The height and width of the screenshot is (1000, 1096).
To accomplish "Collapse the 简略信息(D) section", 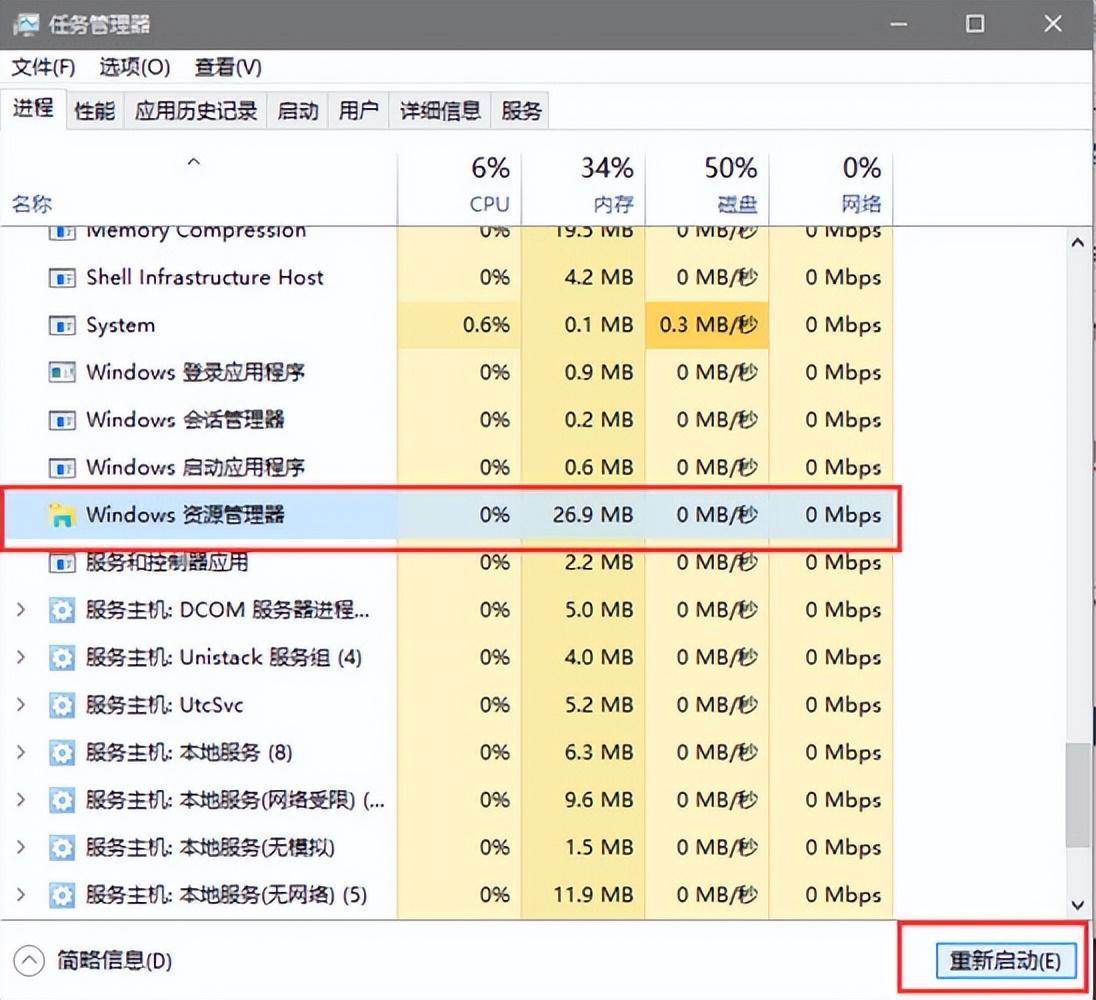I will pyautogui.click(x=30, y=959).
